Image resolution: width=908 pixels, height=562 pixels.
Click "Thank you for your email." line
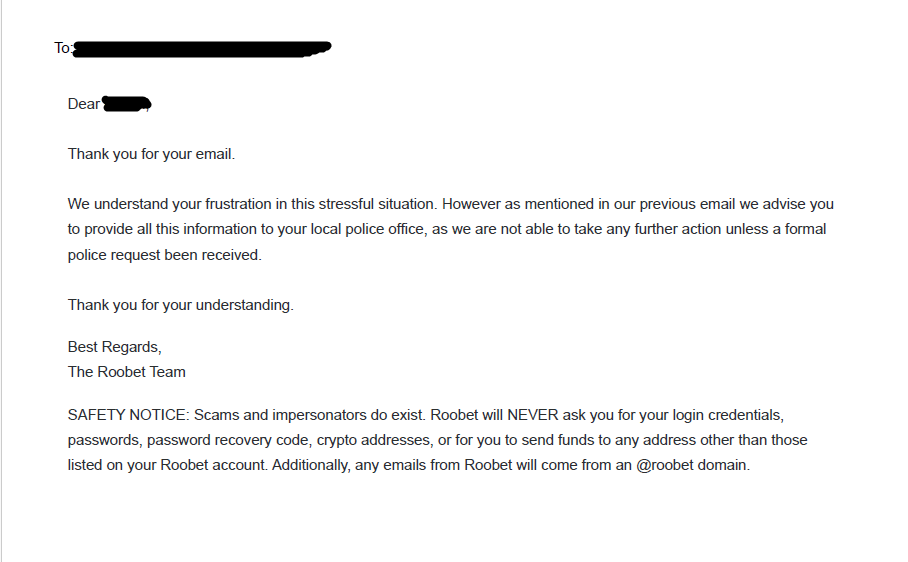click(151, 154)
